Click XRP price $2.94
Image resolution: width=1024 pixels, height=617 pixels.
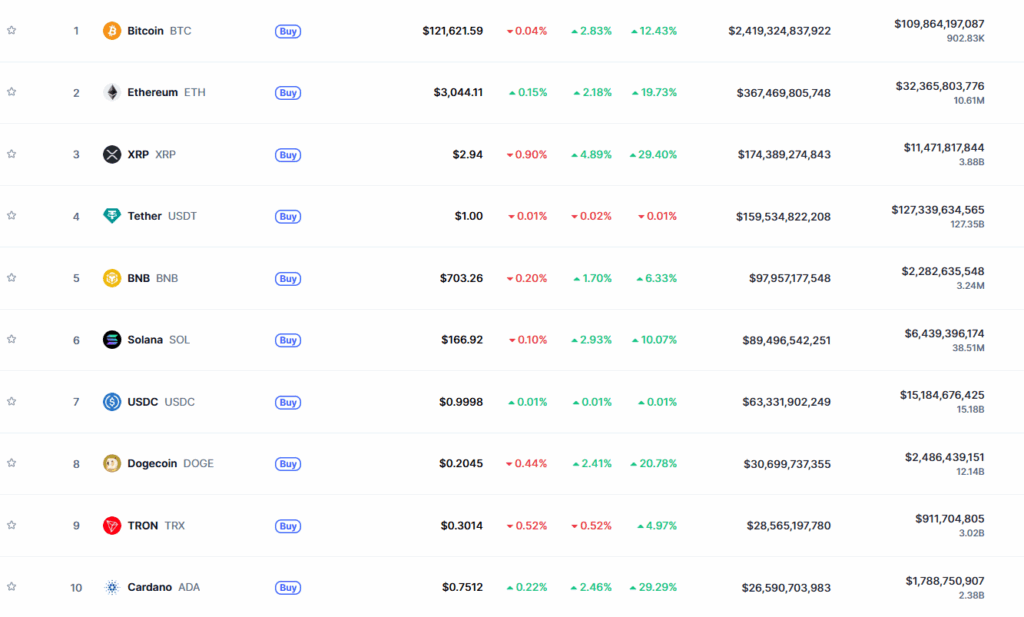pyautogui.click(x=468, y=154)
